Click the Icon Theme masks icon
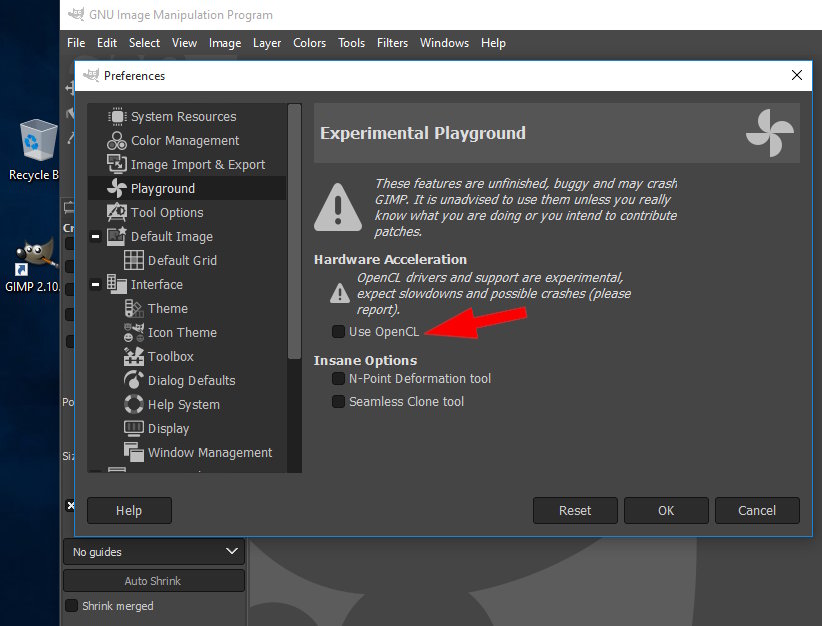Viewport: 822px width, 626px height. tap(134, 332)
